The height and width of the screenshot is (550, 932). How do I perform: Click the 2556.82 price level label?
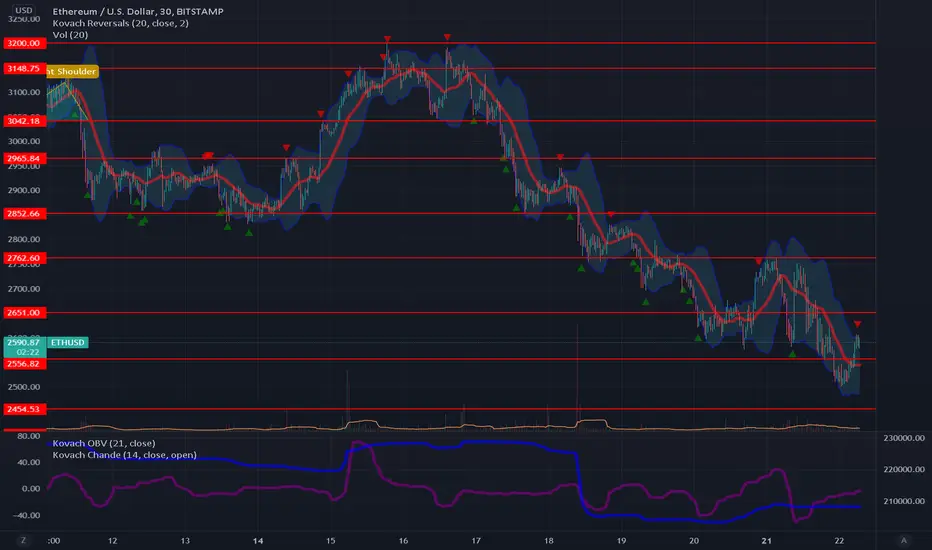[24, 363]
